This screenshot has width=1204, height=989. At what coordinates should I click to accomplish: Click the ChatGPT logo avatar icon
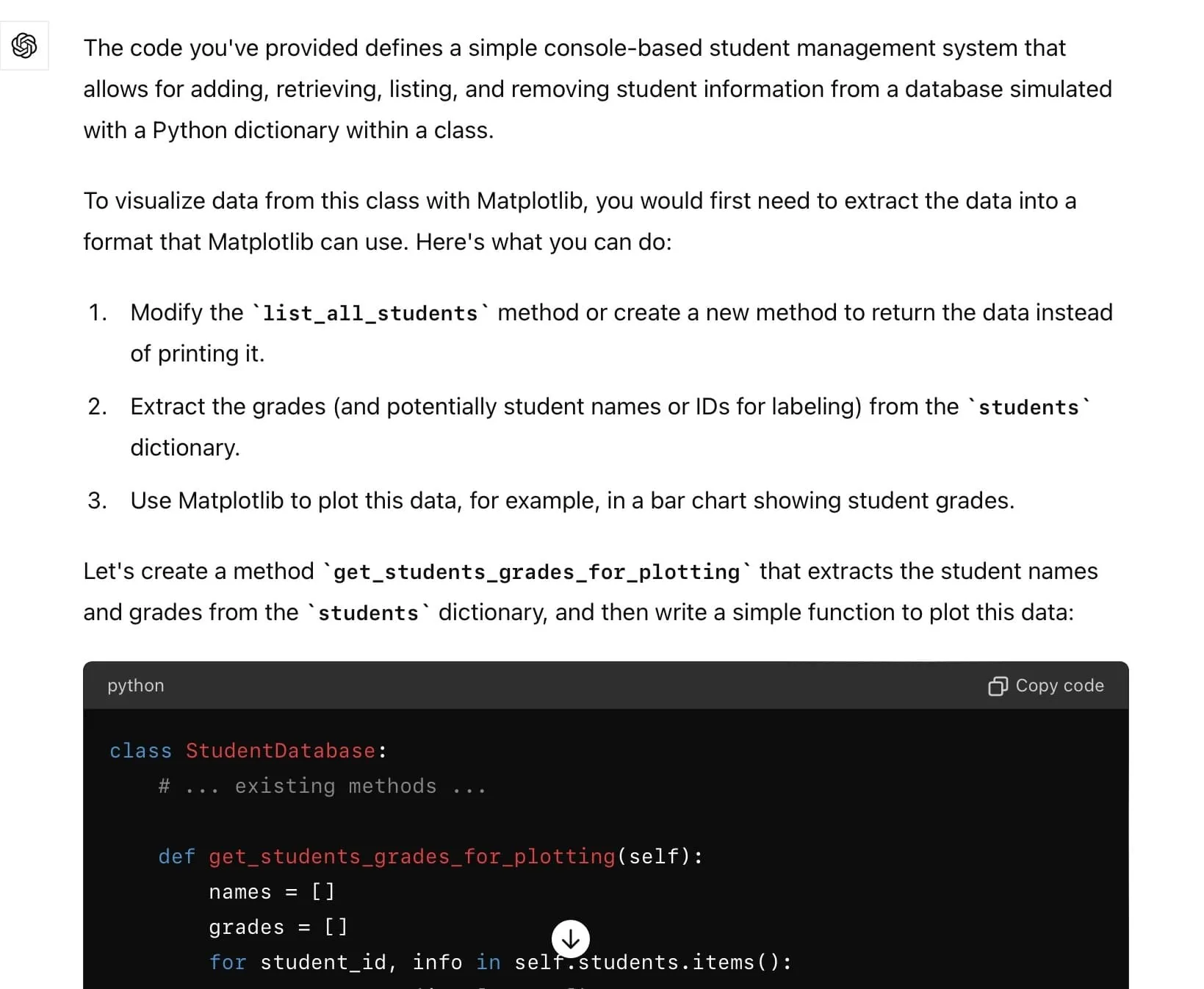24,46
